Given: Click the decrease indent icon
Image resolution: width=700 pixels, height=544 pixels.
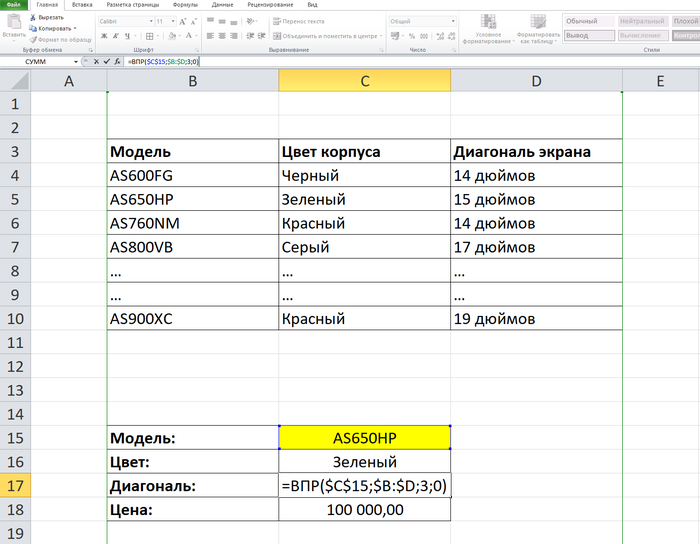Looking at the screenshot, I should tap(250, 36).
